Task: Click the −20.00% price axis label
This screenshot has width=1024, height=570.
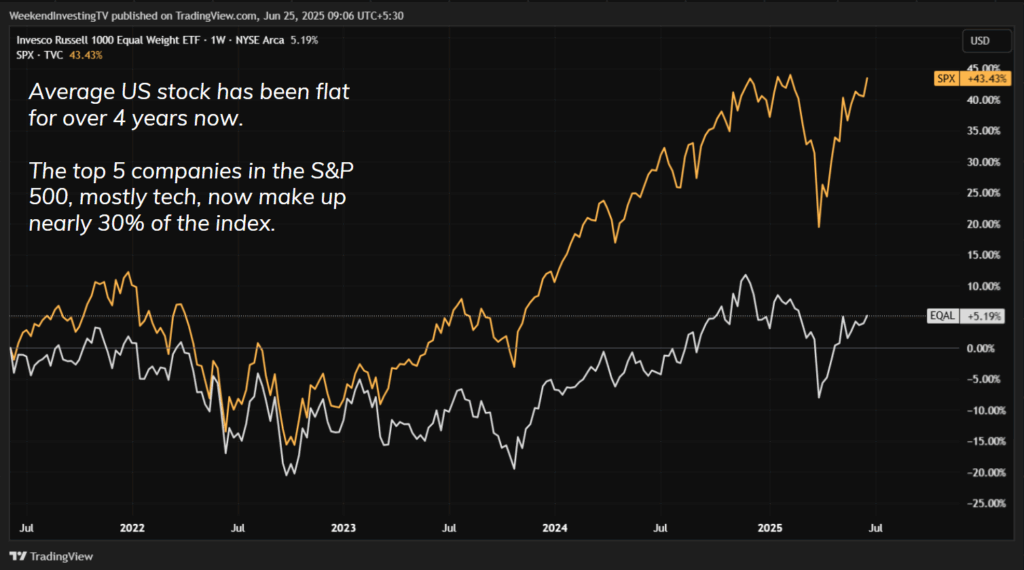Action: [x=986, y=472]
